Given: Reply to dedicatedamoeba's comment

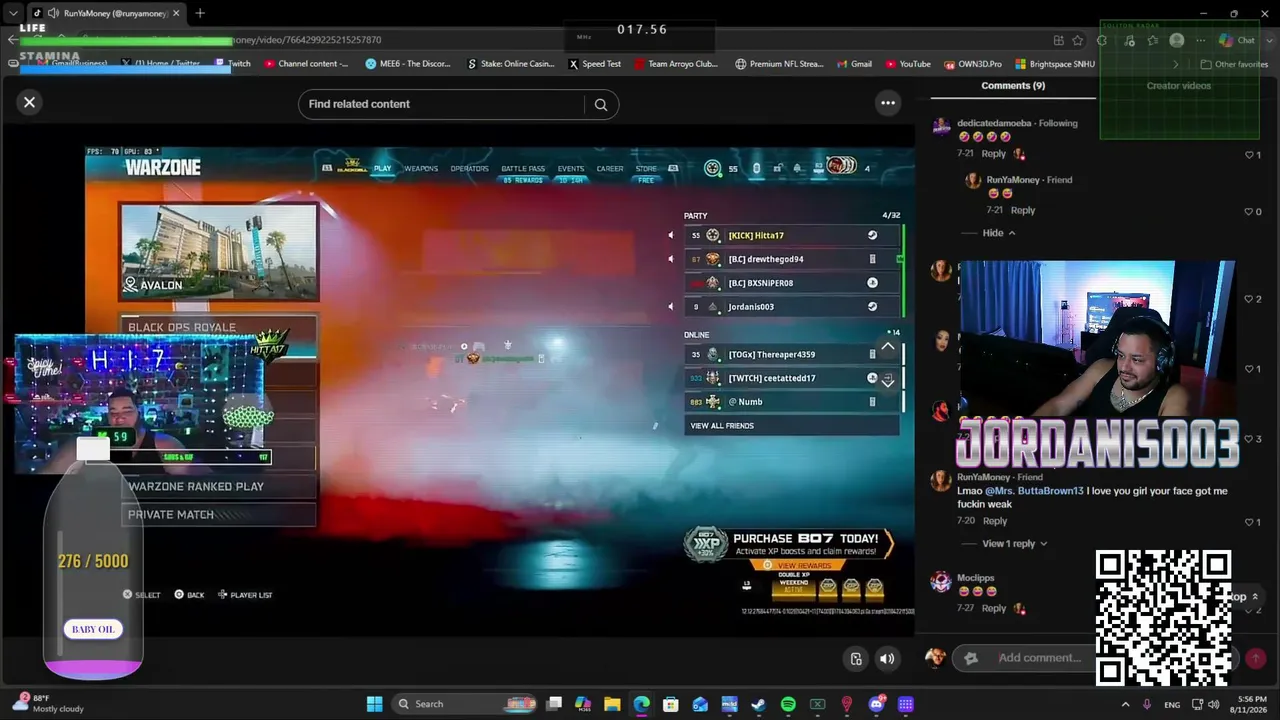Looking at the screenshot, I should click(x=993, y=154).
